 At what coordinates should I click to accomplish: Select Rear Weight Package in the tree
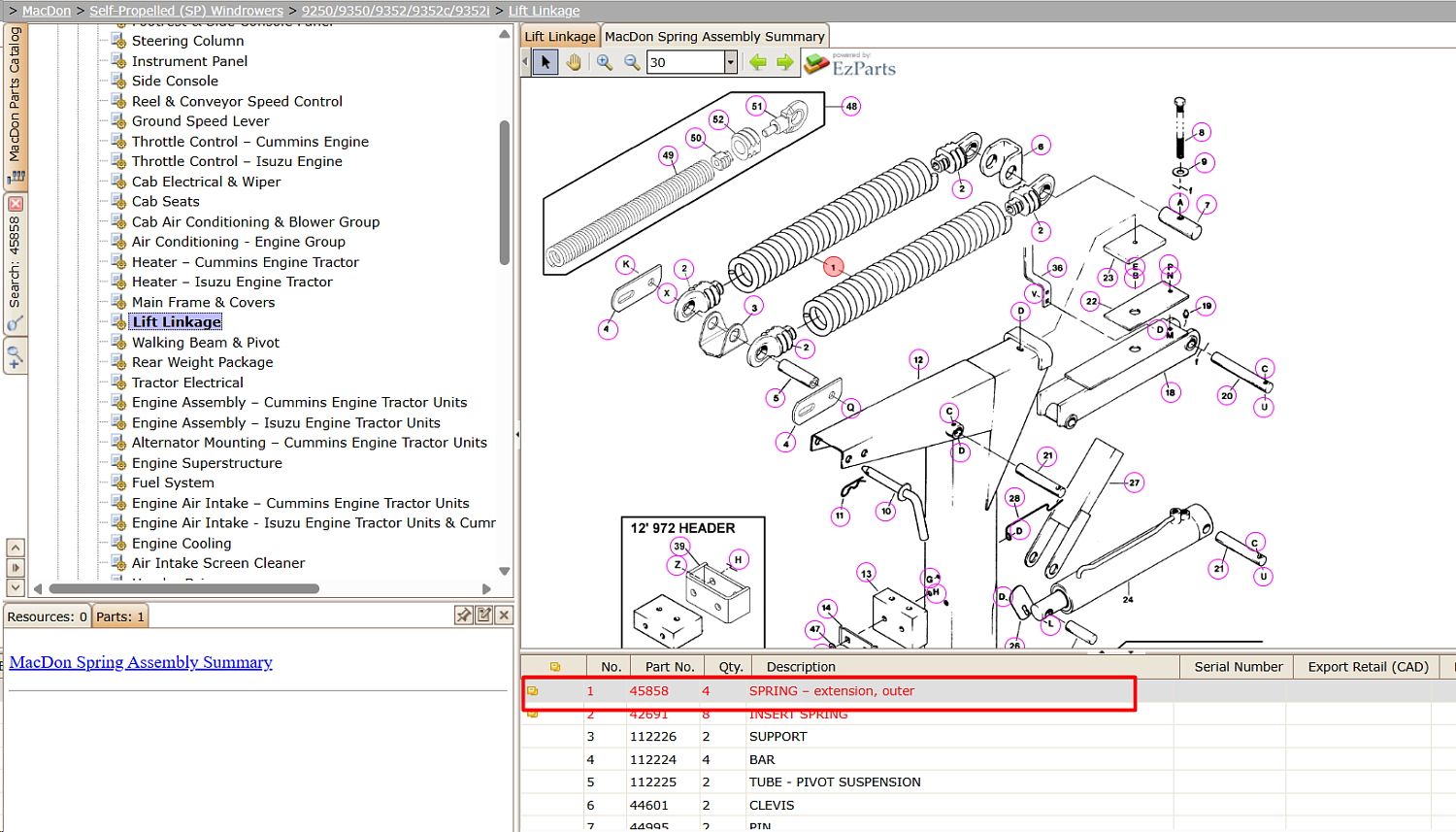(202, 362)
